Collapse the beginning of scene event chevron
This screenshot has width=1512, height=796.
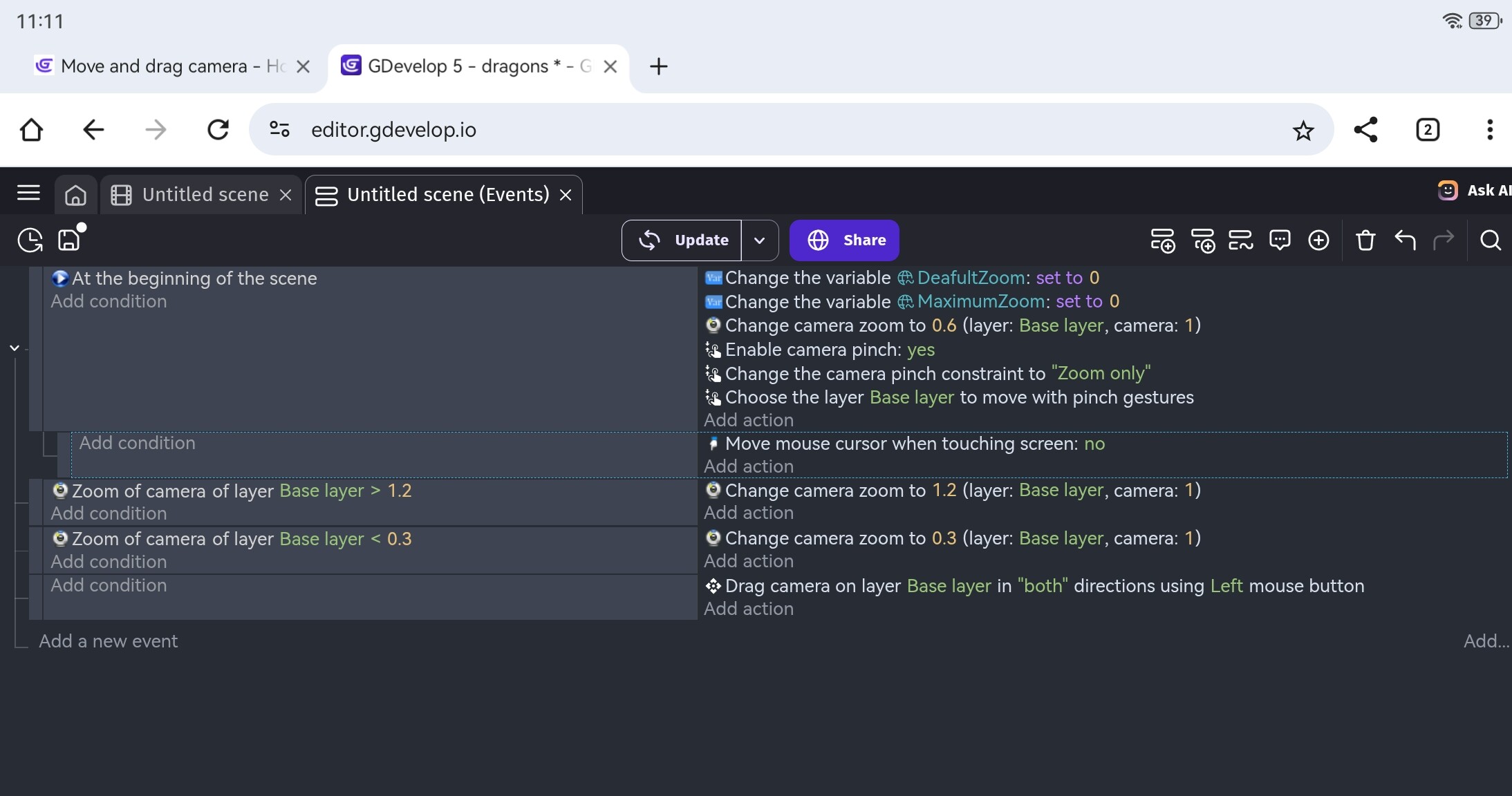15,348
